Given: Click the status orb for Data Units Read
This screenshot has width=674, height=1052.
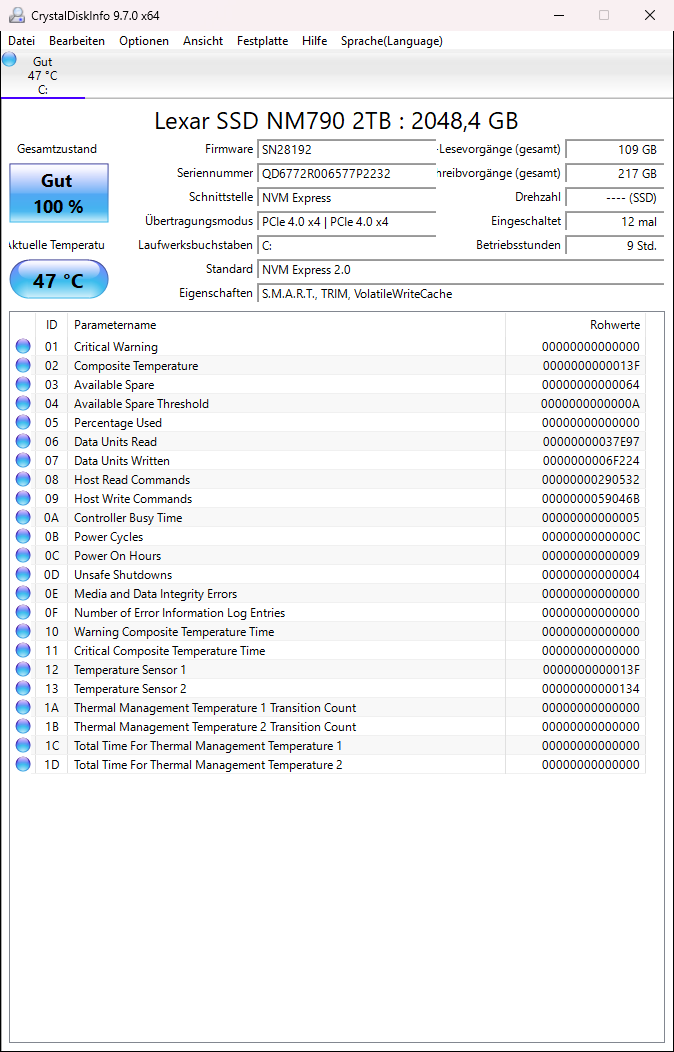Looking at the screenshot, I should [x=23, y=441].
